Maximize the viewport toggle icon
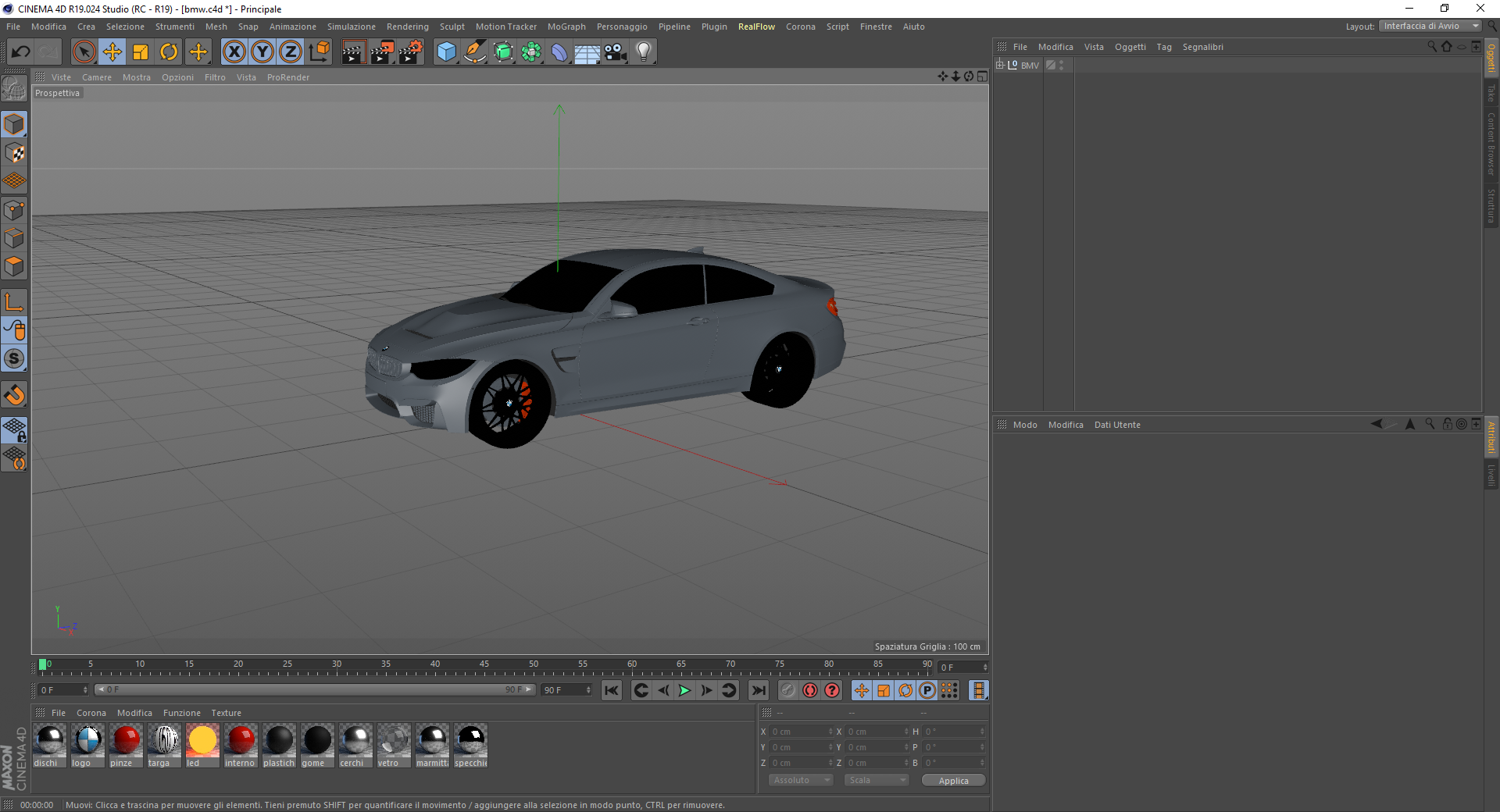 tap(982, 77)
